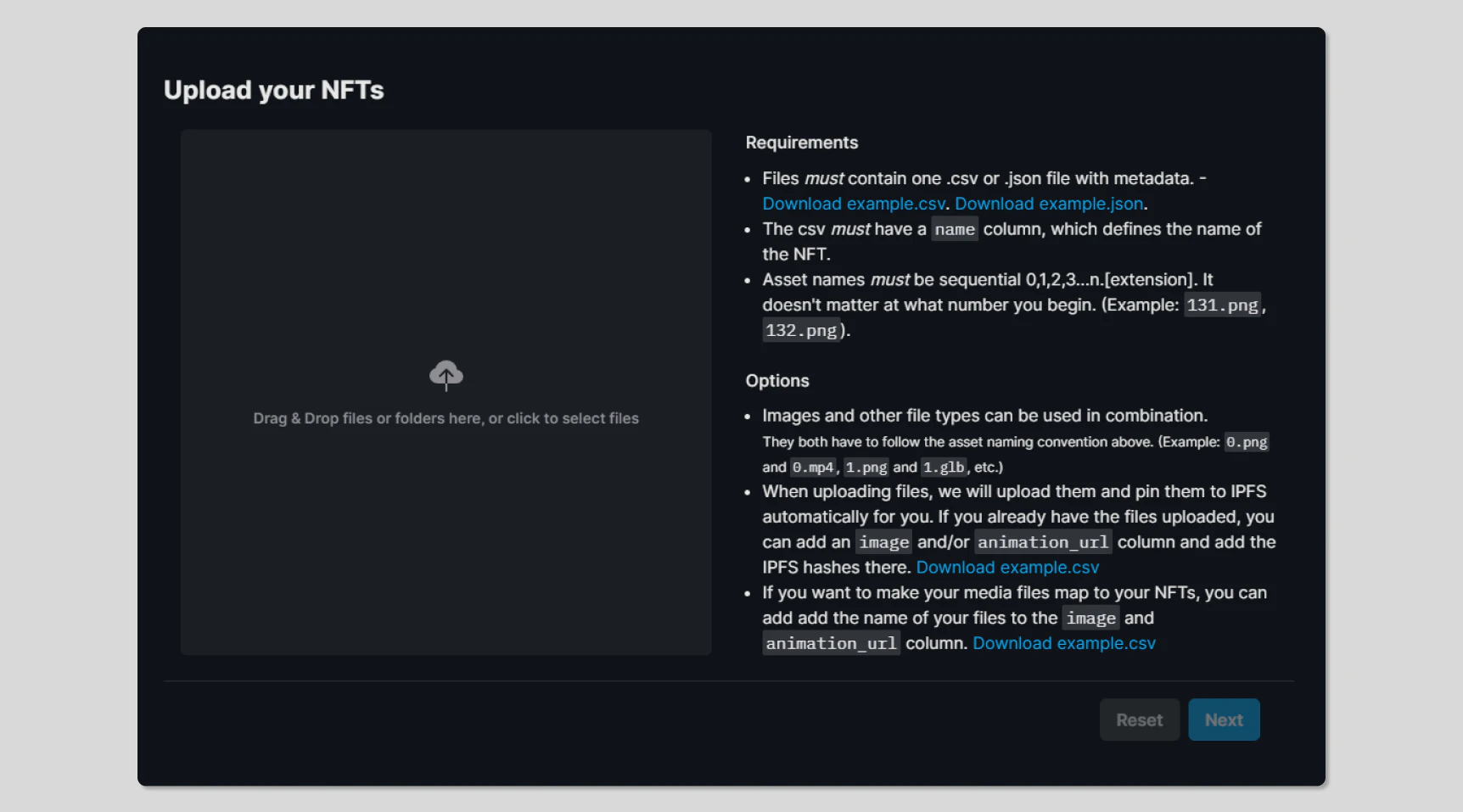Proceed with the Next button
1463x812 pixels.
(1224, 720)
